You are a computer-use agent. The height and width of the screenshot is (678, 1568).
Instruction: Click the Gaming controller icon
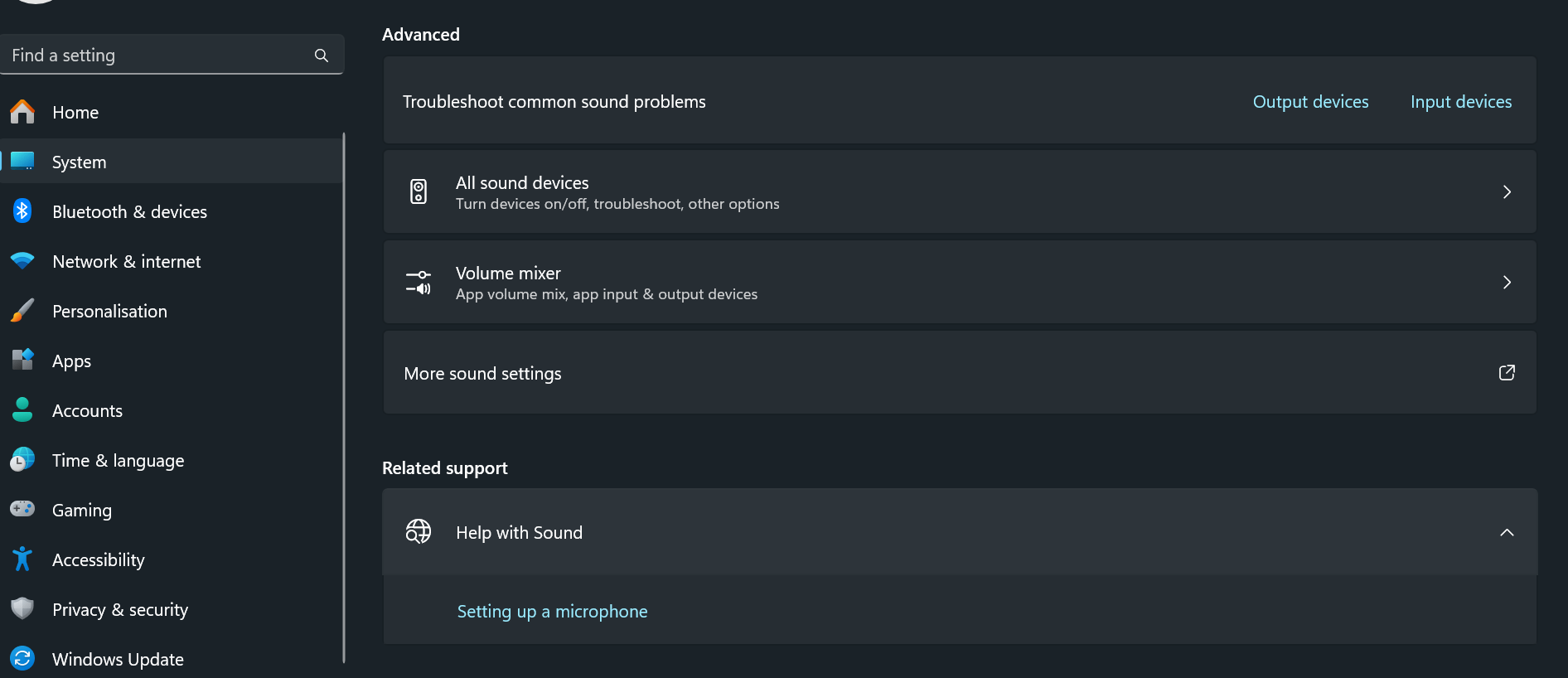pos(22,509)
